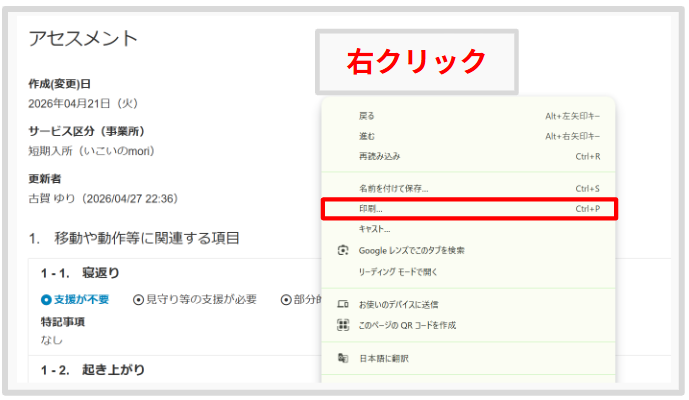Click updater text 古賀 ゆり
Screen dimensions: 689x400
coord(52,199)
